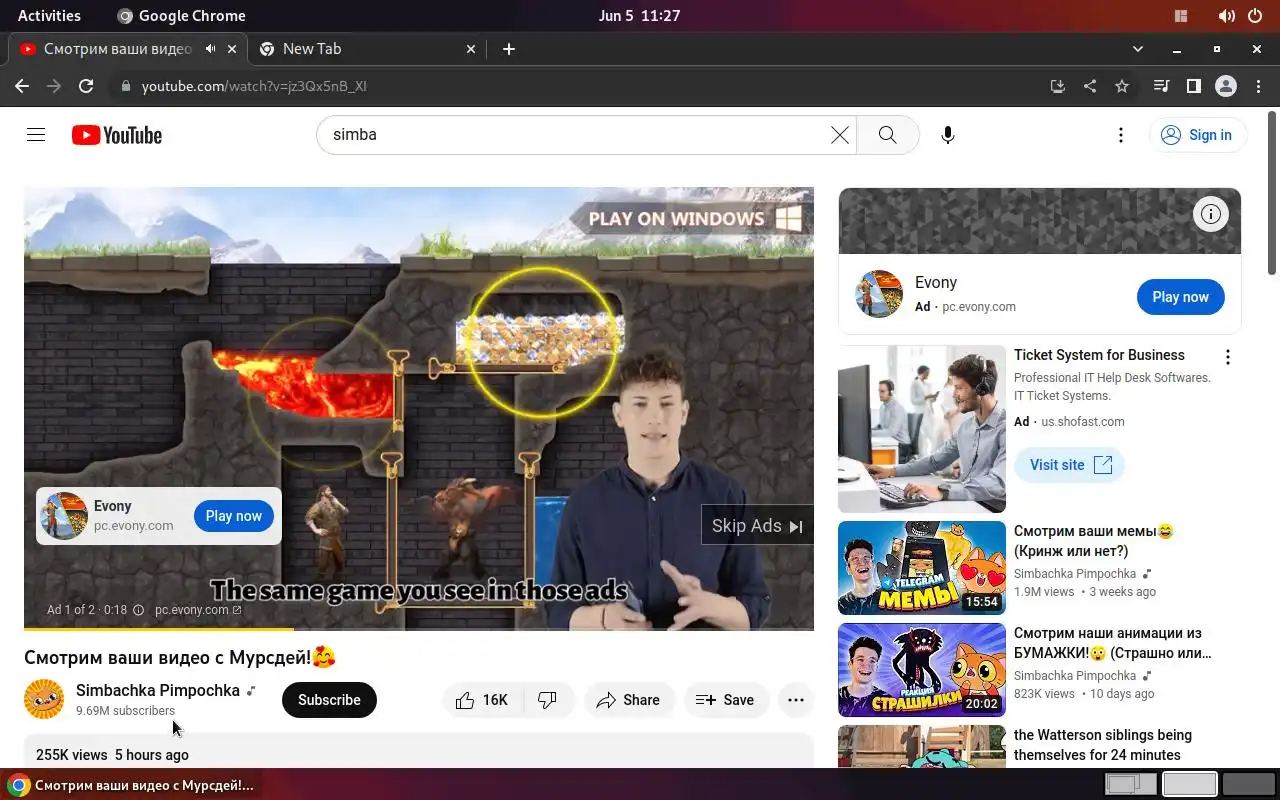Image resolution: width=1280 pixels, height=800 pixels.
Task: Expand the video description with views text
Action: [418, 752]
